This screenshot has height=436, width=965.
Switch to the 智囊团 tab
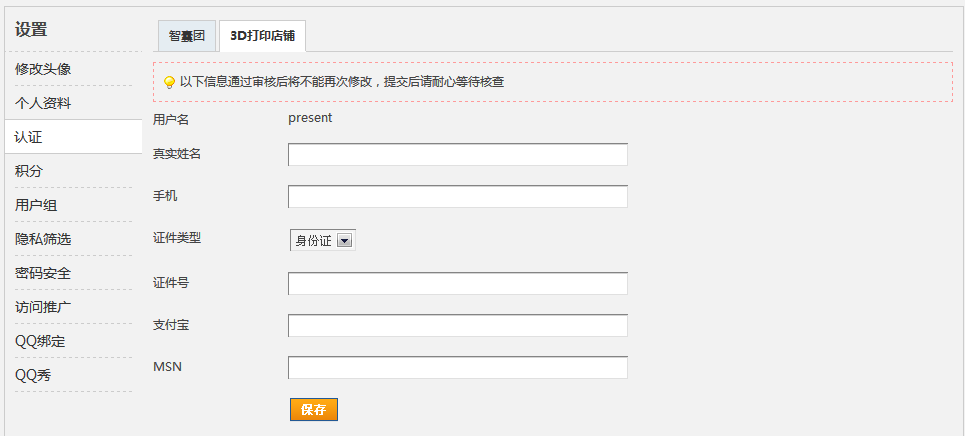tap(186, 36)
